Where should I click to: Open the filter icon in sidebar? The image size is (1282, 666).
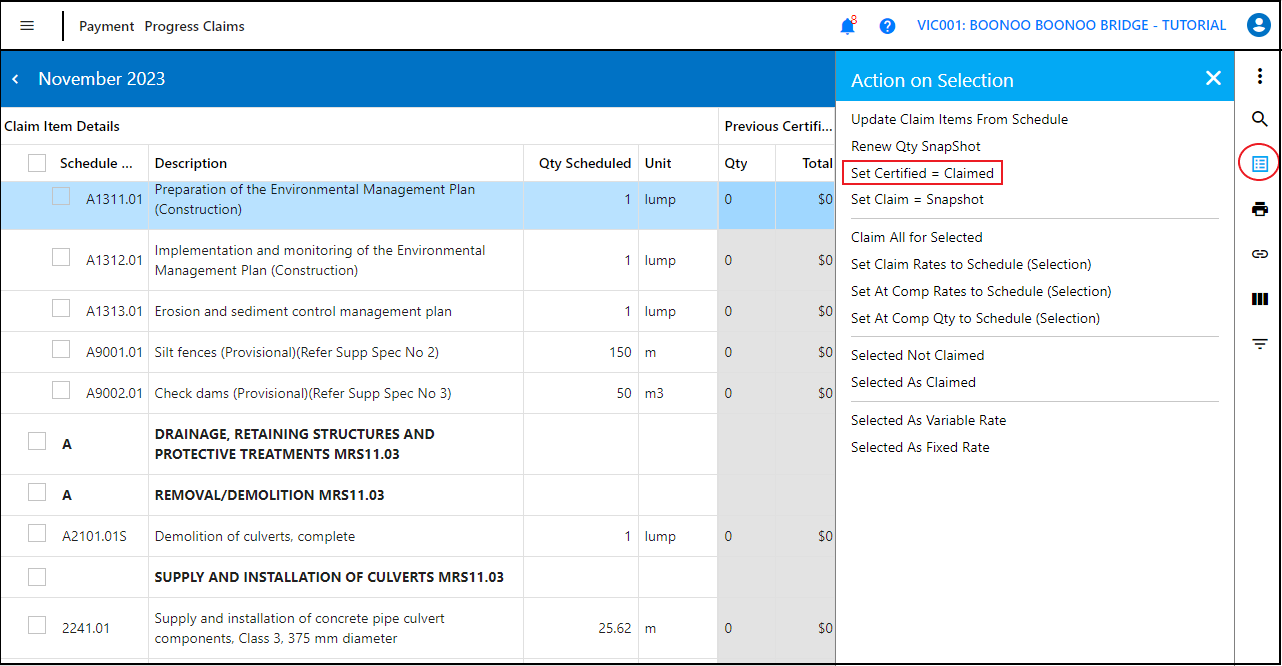1260,344
